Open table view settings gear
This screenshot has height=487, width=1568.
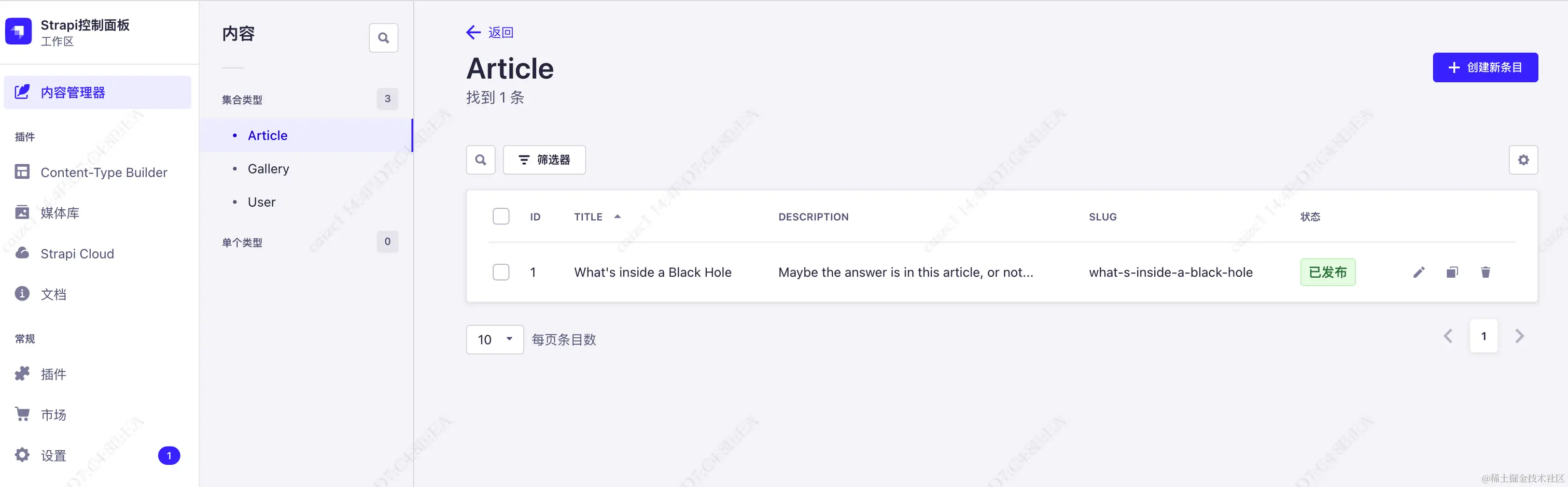[x=1523, y=160]
